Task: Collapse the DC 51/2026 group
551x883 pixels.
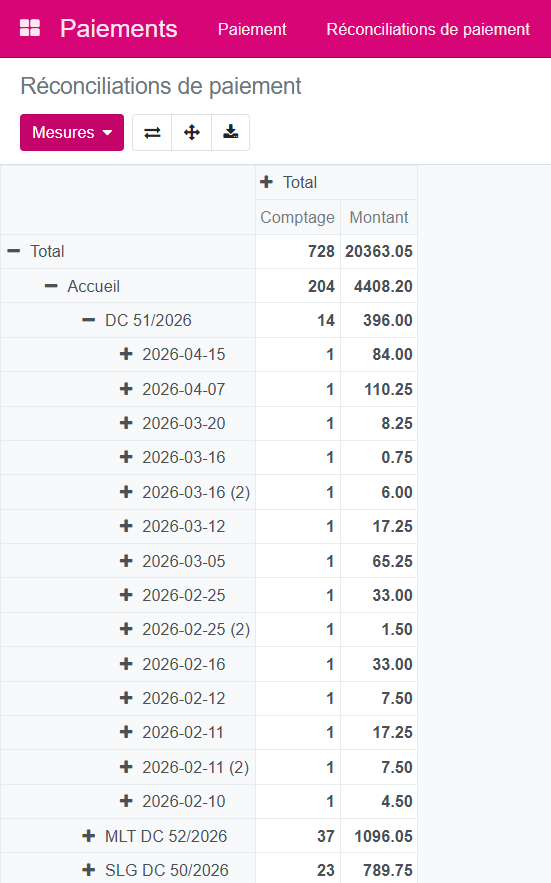Action: point(88,320)
